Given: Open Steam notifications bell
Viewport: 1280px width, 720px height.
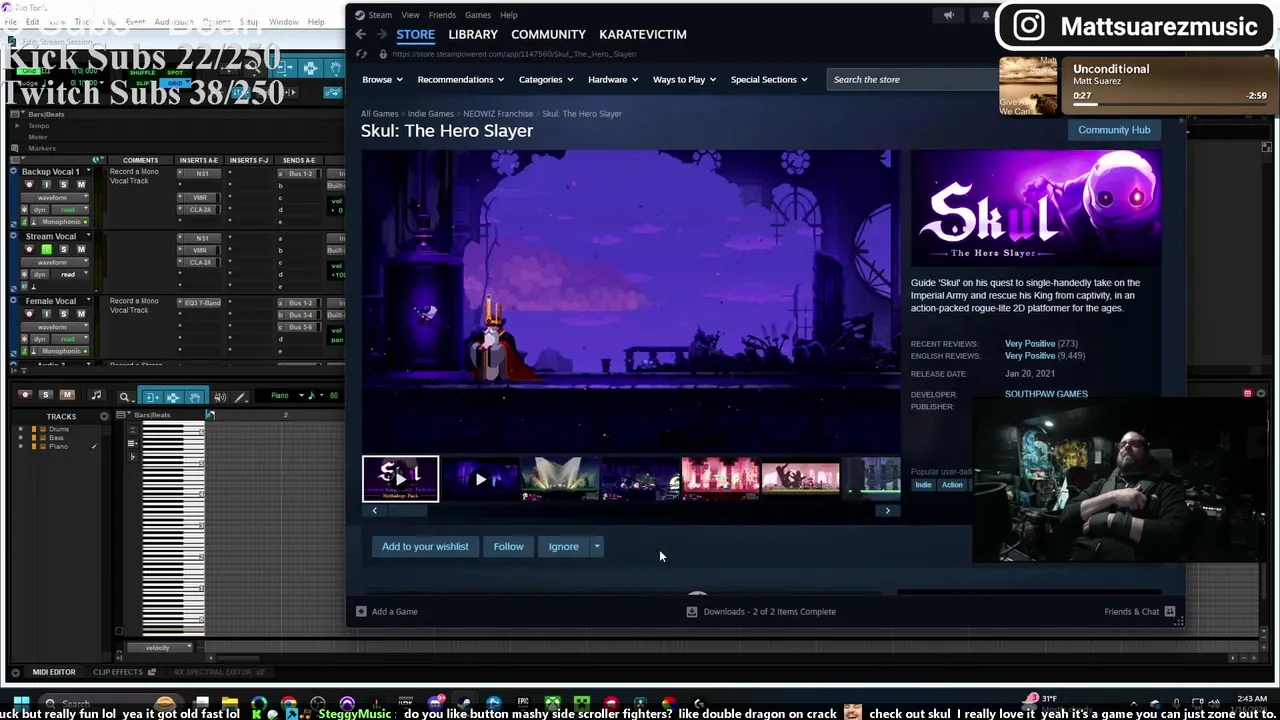Looking at the screenshot, I should point(985,15).
